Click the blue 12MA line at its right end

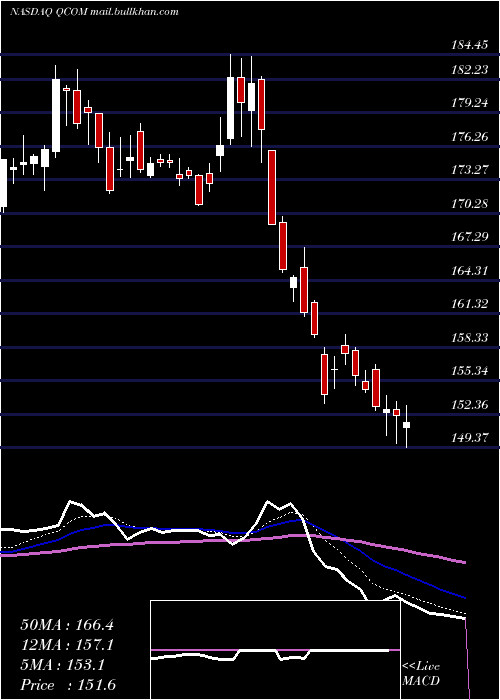[464, 597]
